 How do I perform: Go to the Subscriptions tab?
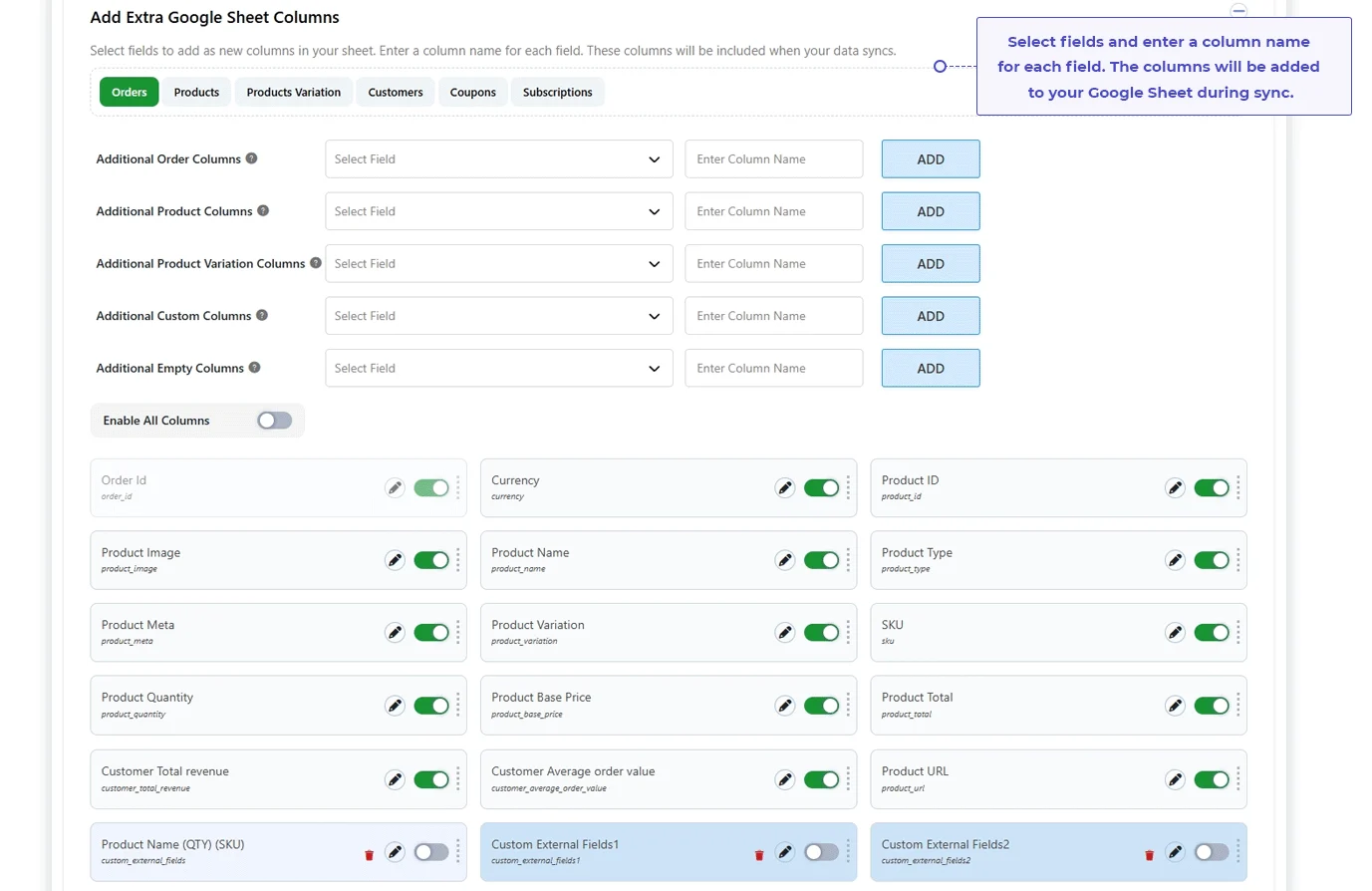558,93
